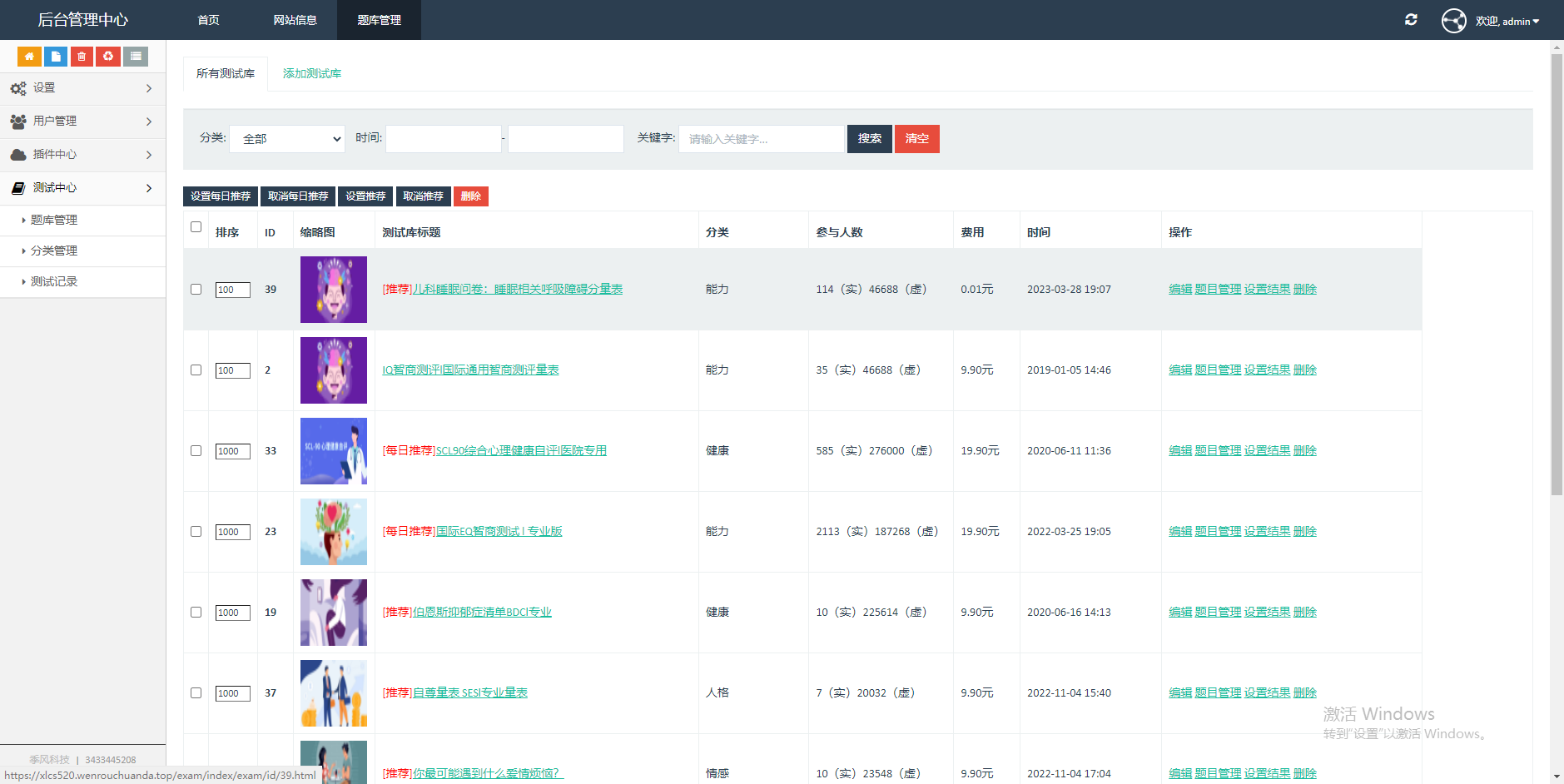Click the gray list icon in sidebar
Viewport: 1564px width, 784px height.
[136, 57]
